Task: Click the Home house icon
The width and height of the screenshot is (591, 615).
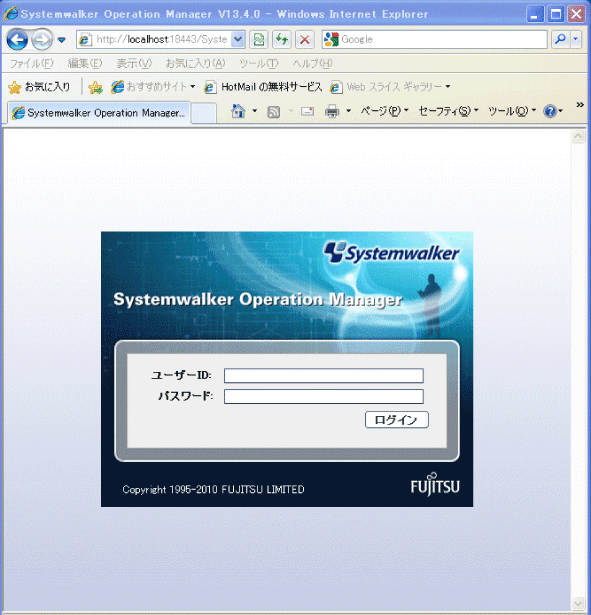Action: click(238, 112)
